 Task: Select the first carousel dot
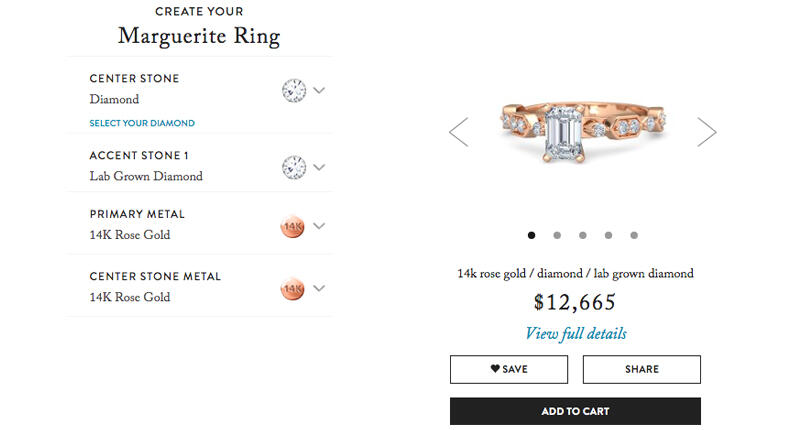[531, 236]
